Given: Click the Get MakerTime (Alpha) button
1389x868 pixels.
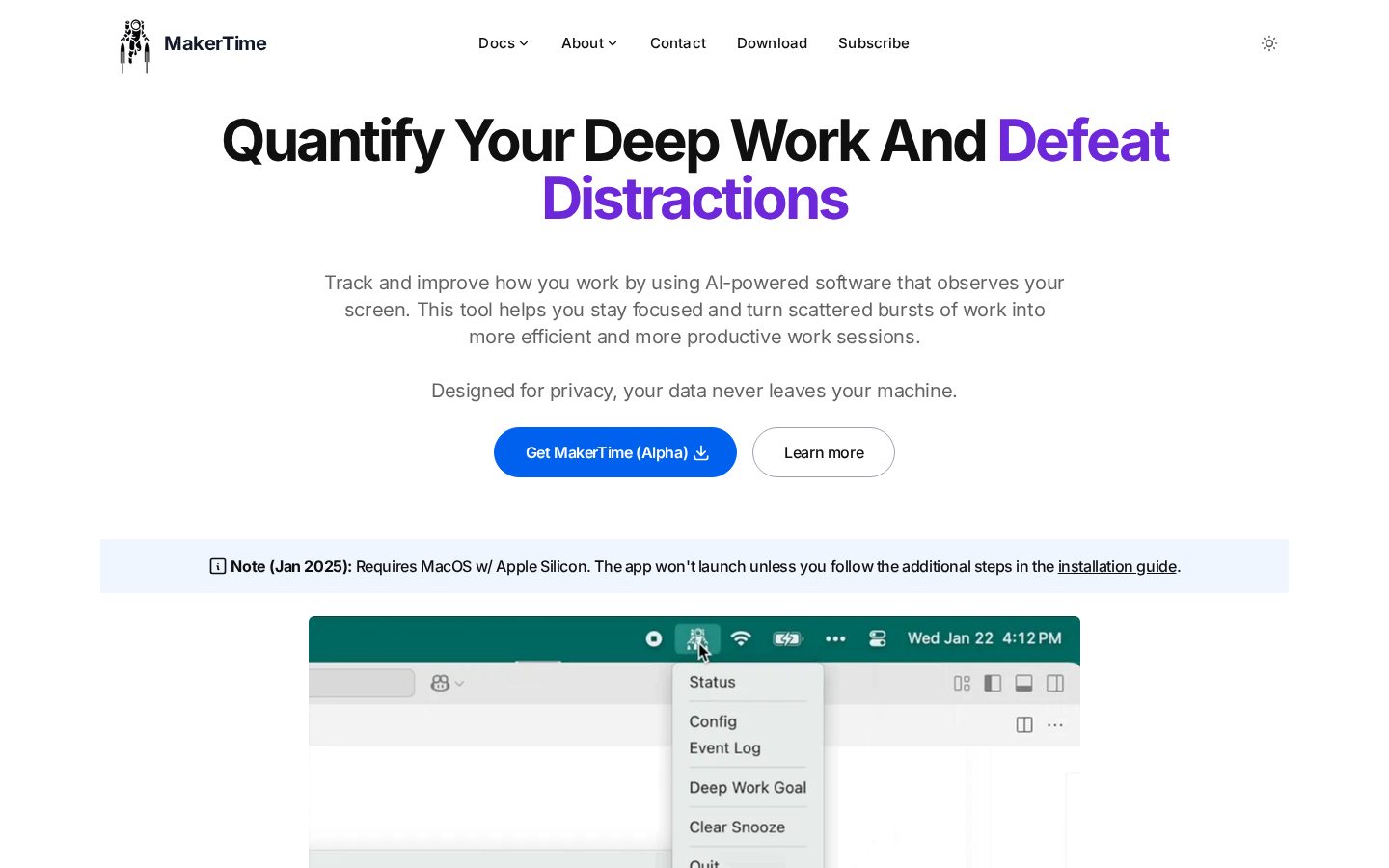Looking at the screenshot, I should (615, 452).
